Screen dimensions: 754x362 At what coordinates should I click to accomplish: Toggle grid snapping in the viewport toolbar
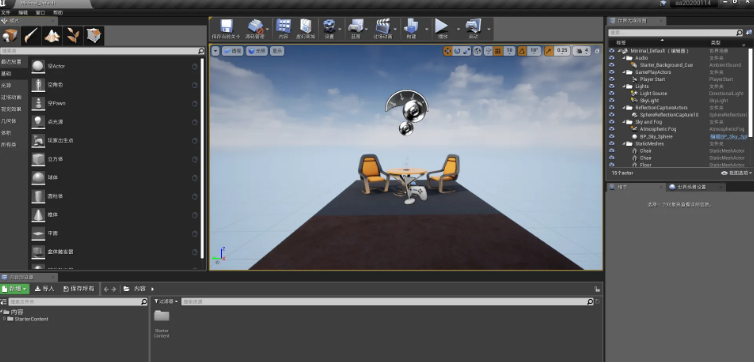pyautogui.click(x=498, y=51)
